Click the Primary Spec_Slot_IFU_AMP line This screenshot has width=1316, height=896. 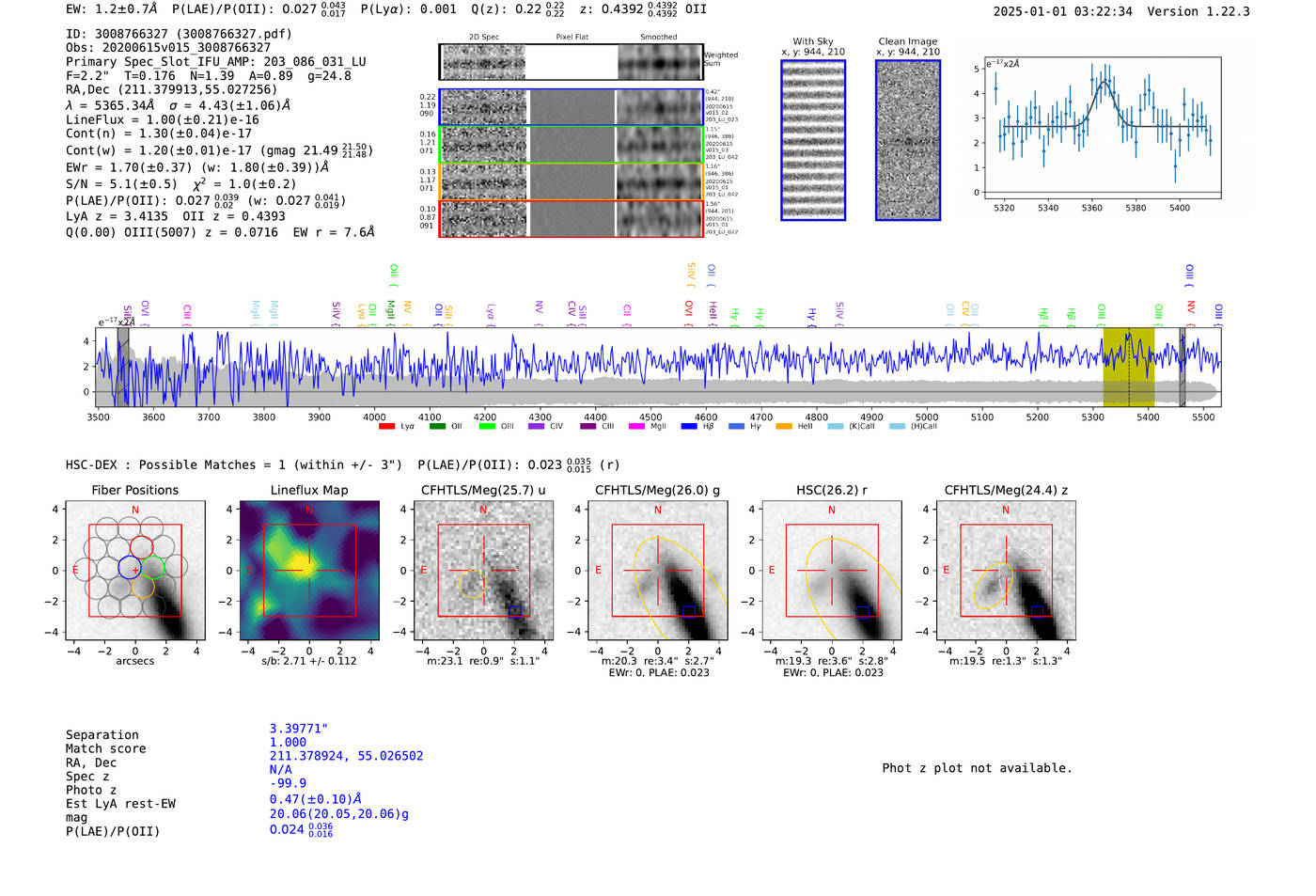tap(216, 62)
